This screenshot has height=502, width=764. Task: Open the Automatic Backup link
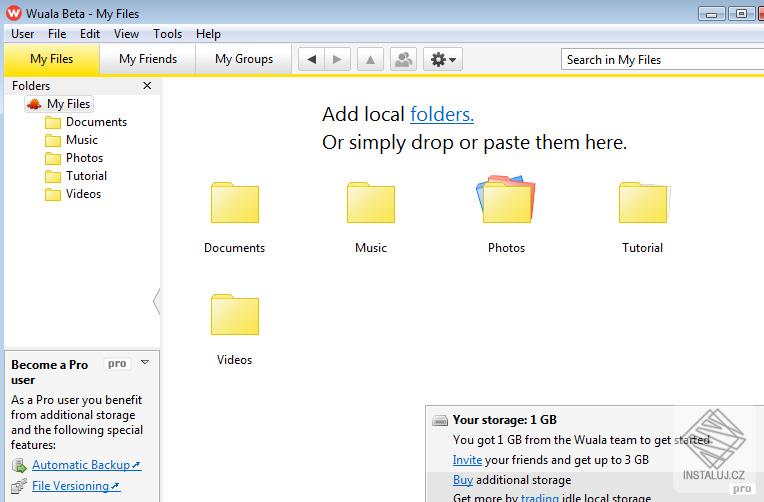[x=86, y=465]
